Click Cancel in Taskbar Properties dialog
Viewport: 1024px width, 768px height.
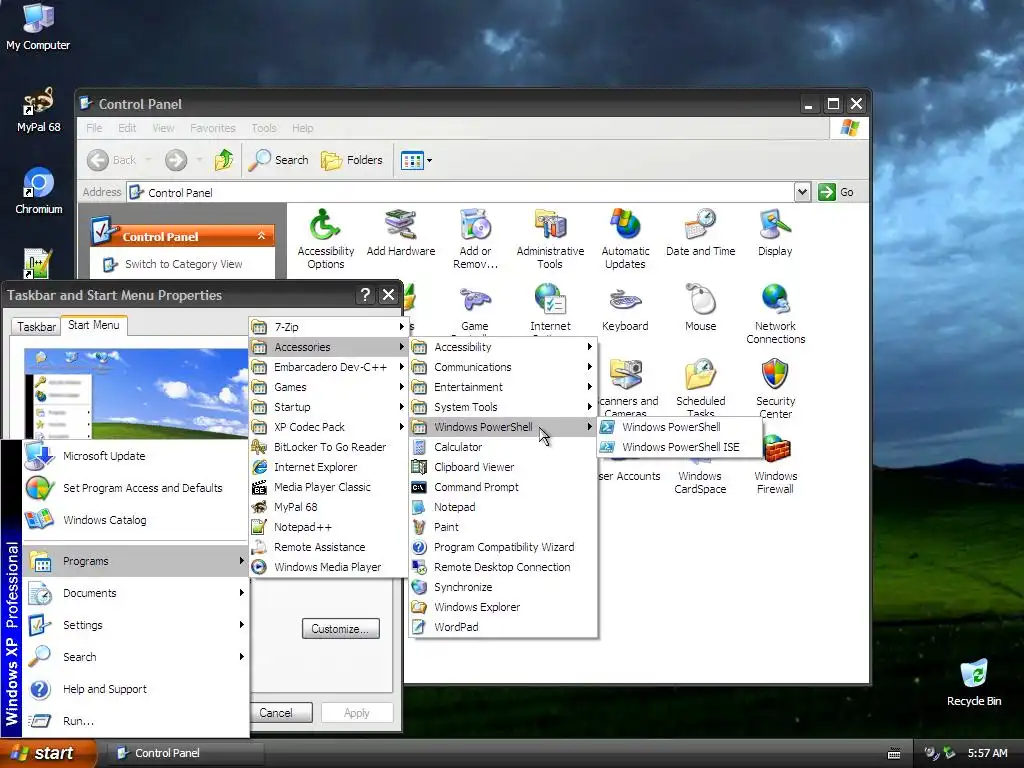point(276,712)
